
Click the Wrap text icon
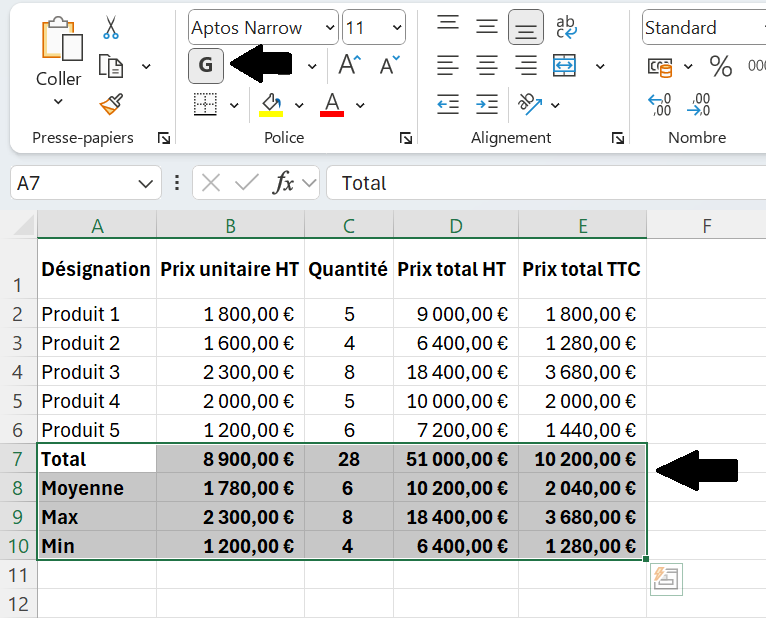566,27
